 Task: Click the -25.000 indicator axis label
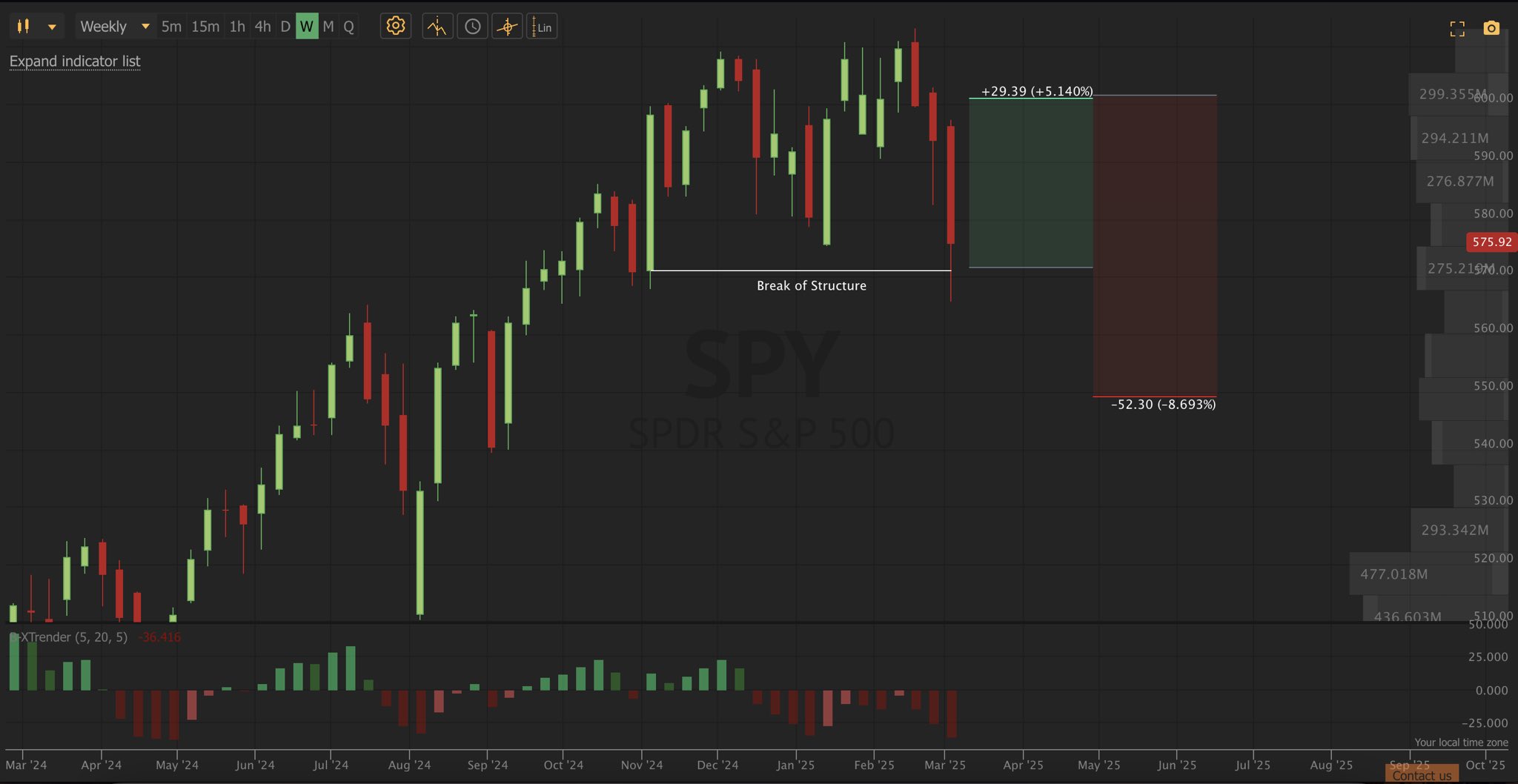(x=1485, y=723)
